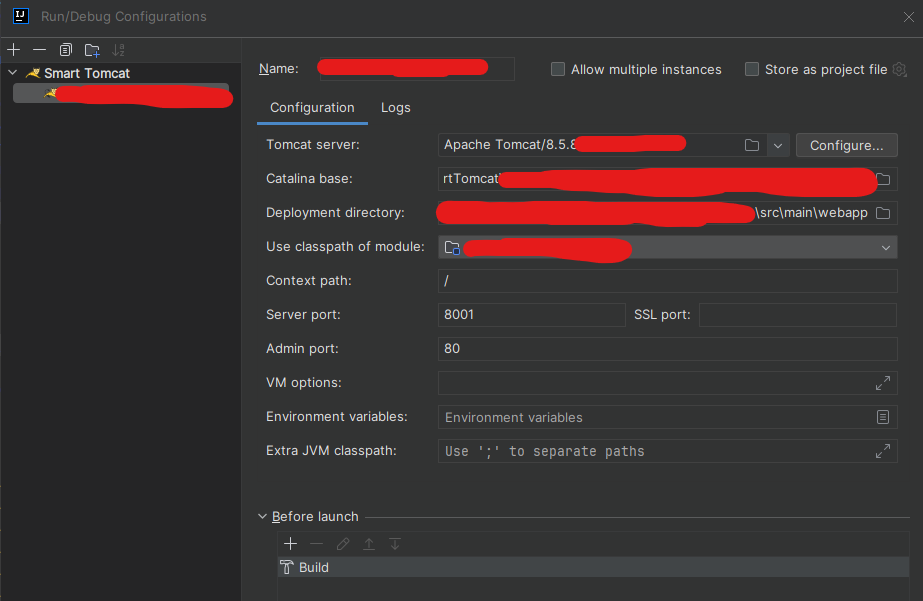Edit the selected Before launch task
This screenshot has width=923, height=601.
click(343, 543)
